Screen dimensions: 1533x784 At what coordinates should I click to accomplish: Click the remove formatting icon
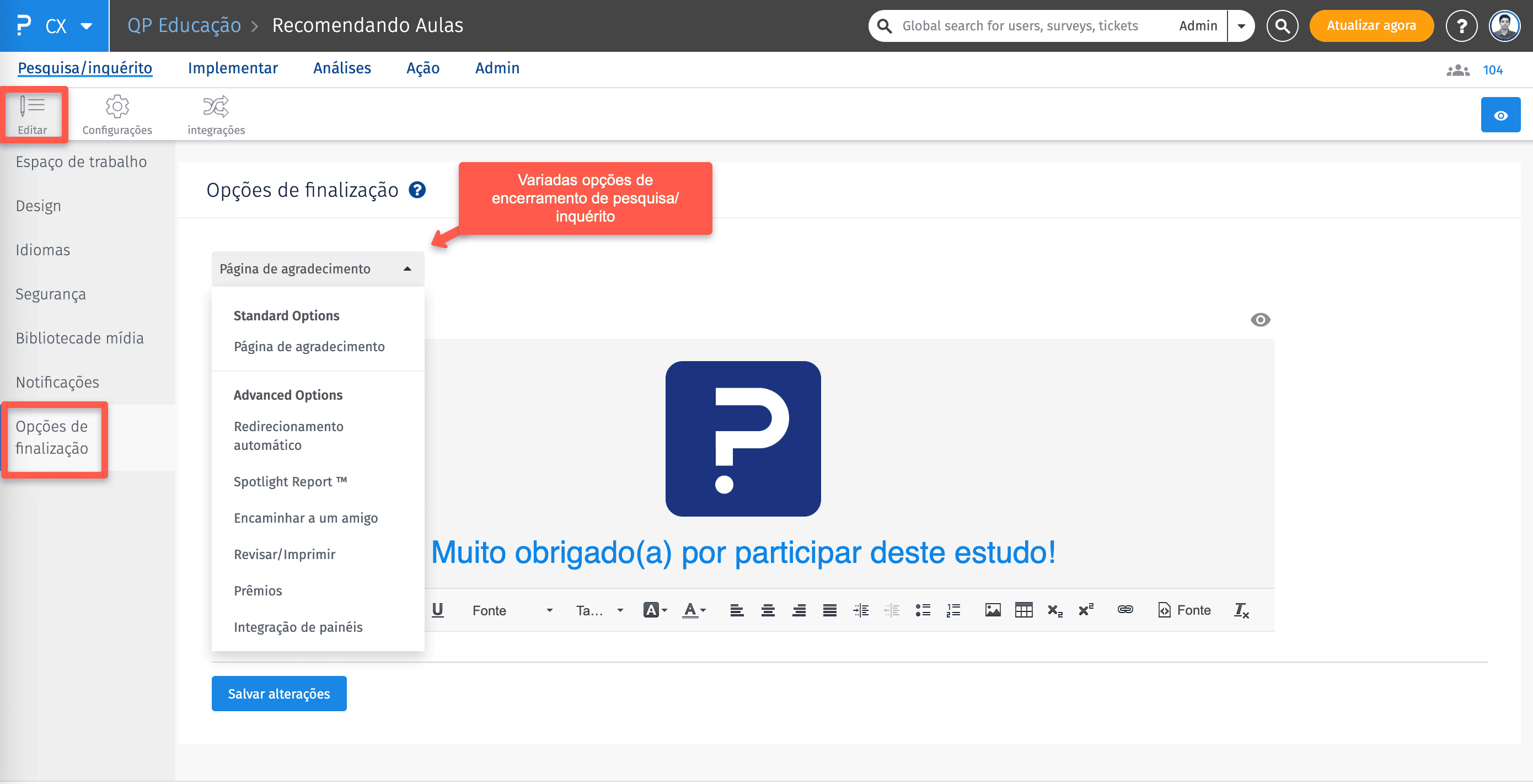pyautogui.click(x=1241, y=610)
